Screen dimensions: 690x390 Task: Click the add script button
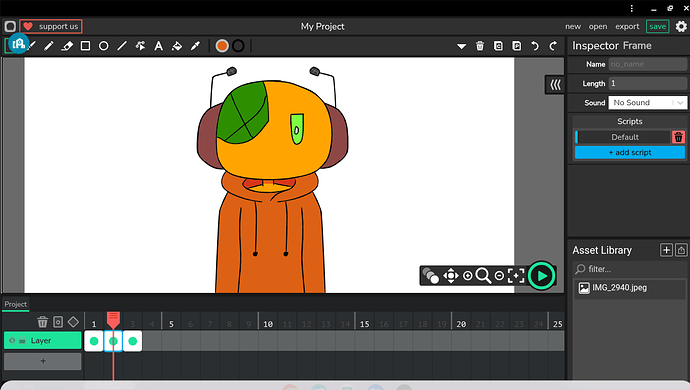(630, 152)
